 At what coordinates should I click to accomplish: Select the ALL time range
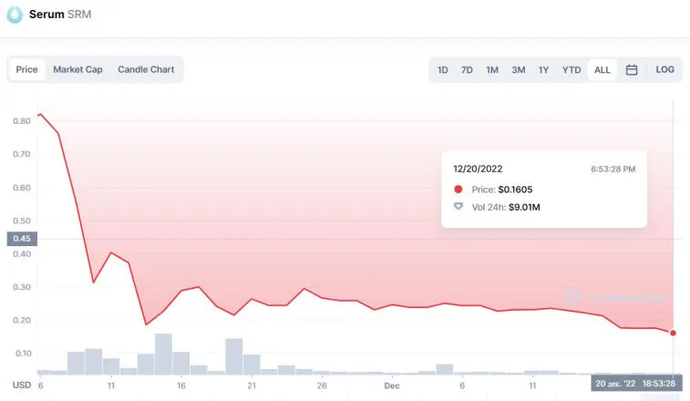(602, 70)
